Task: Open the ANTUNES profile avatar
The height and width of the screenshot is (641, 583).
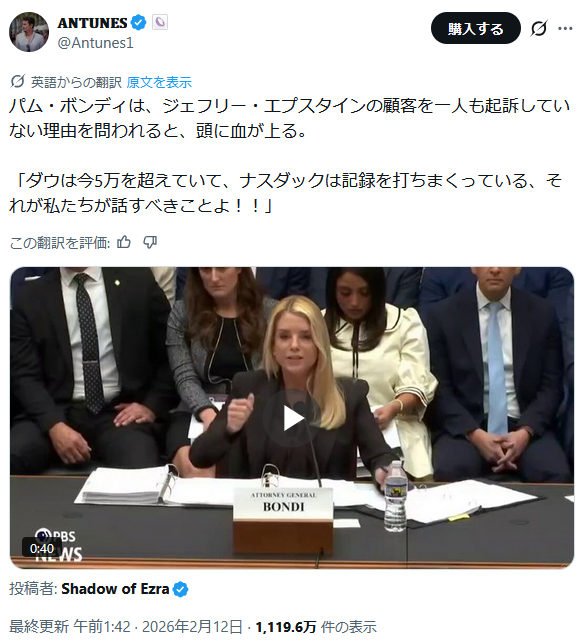Action: 29,32
